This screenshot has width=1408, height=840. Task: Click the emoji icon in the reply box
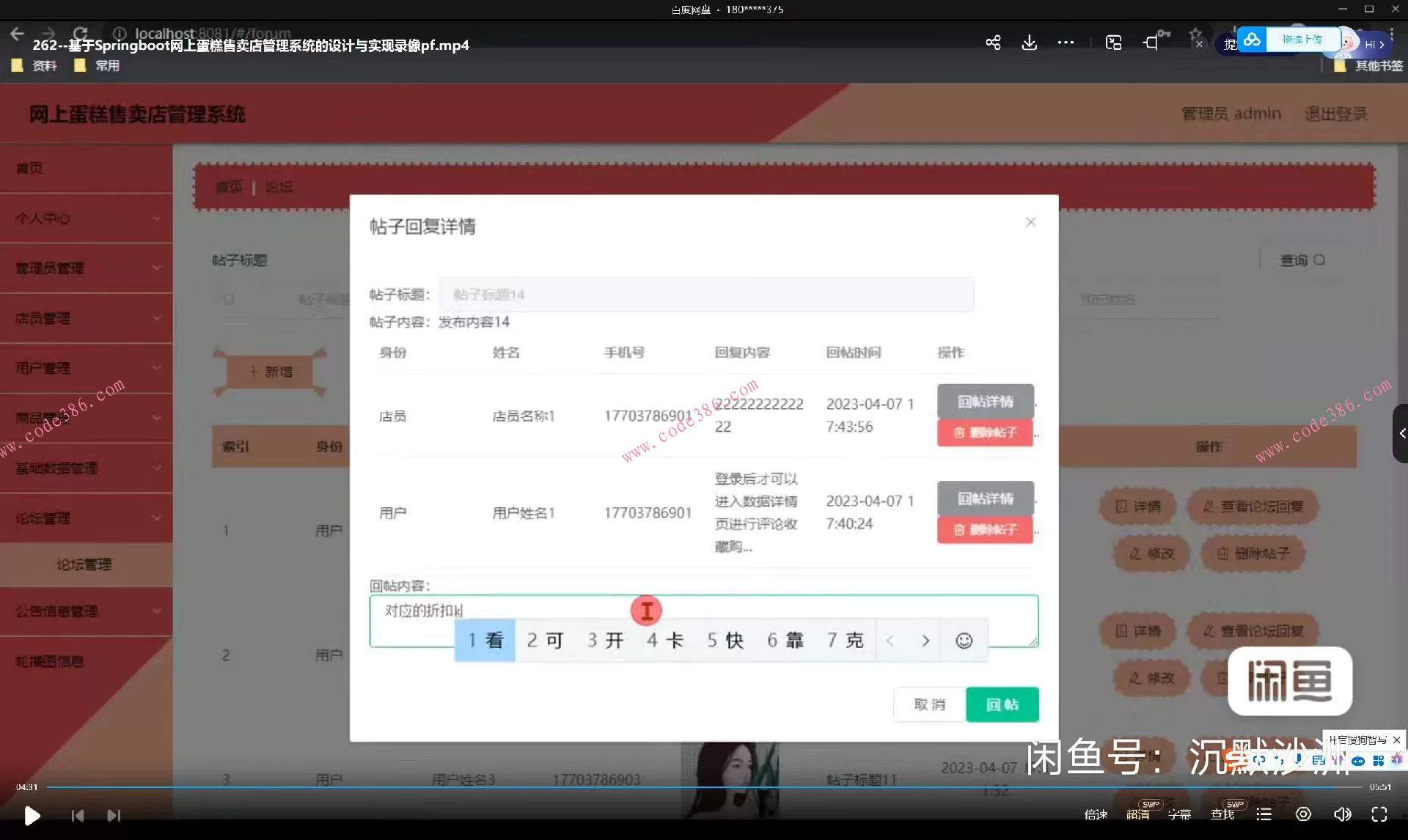964,640
